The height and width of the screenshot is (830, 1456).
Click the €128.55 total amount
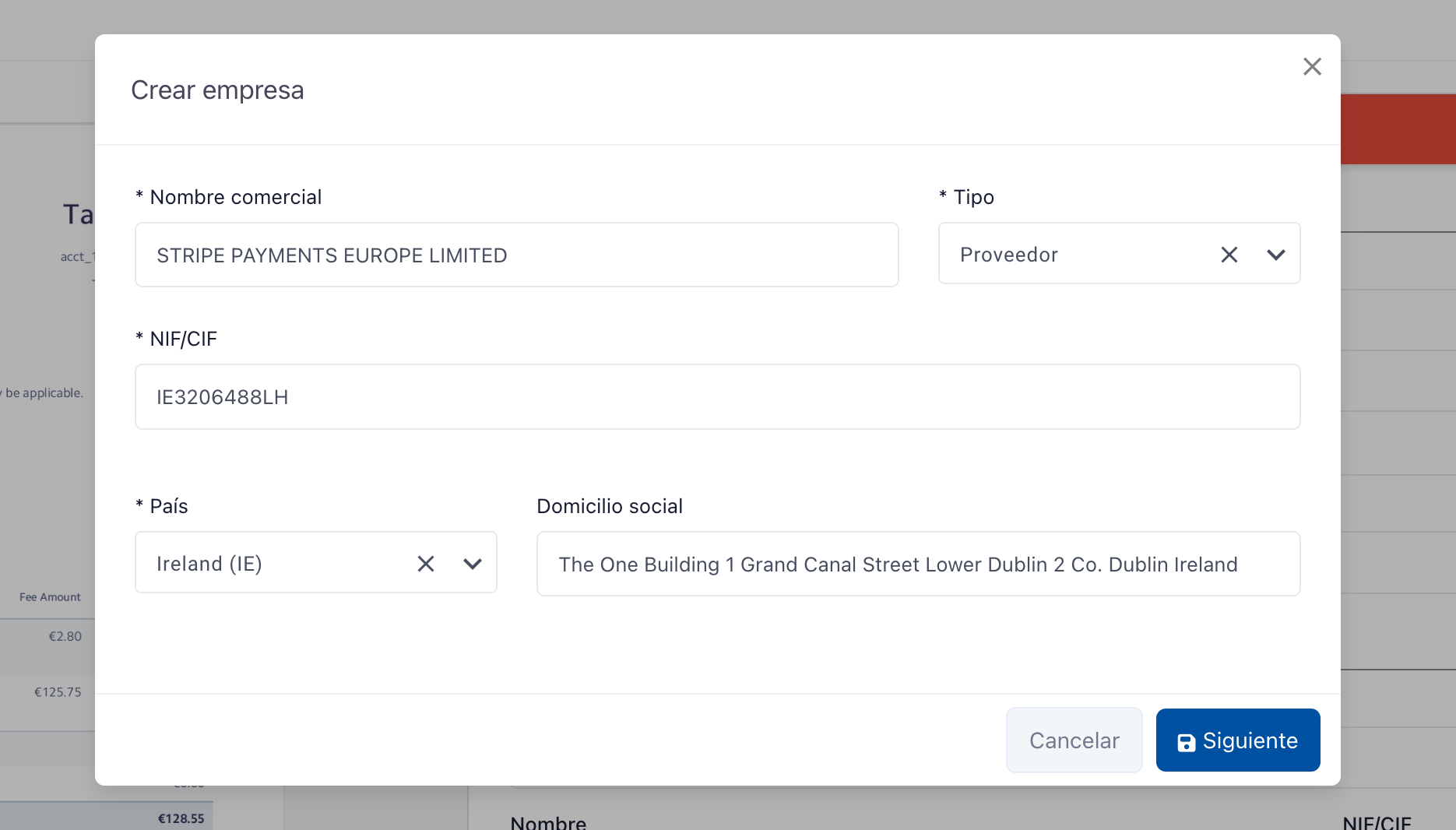click(x=181, y=818)
